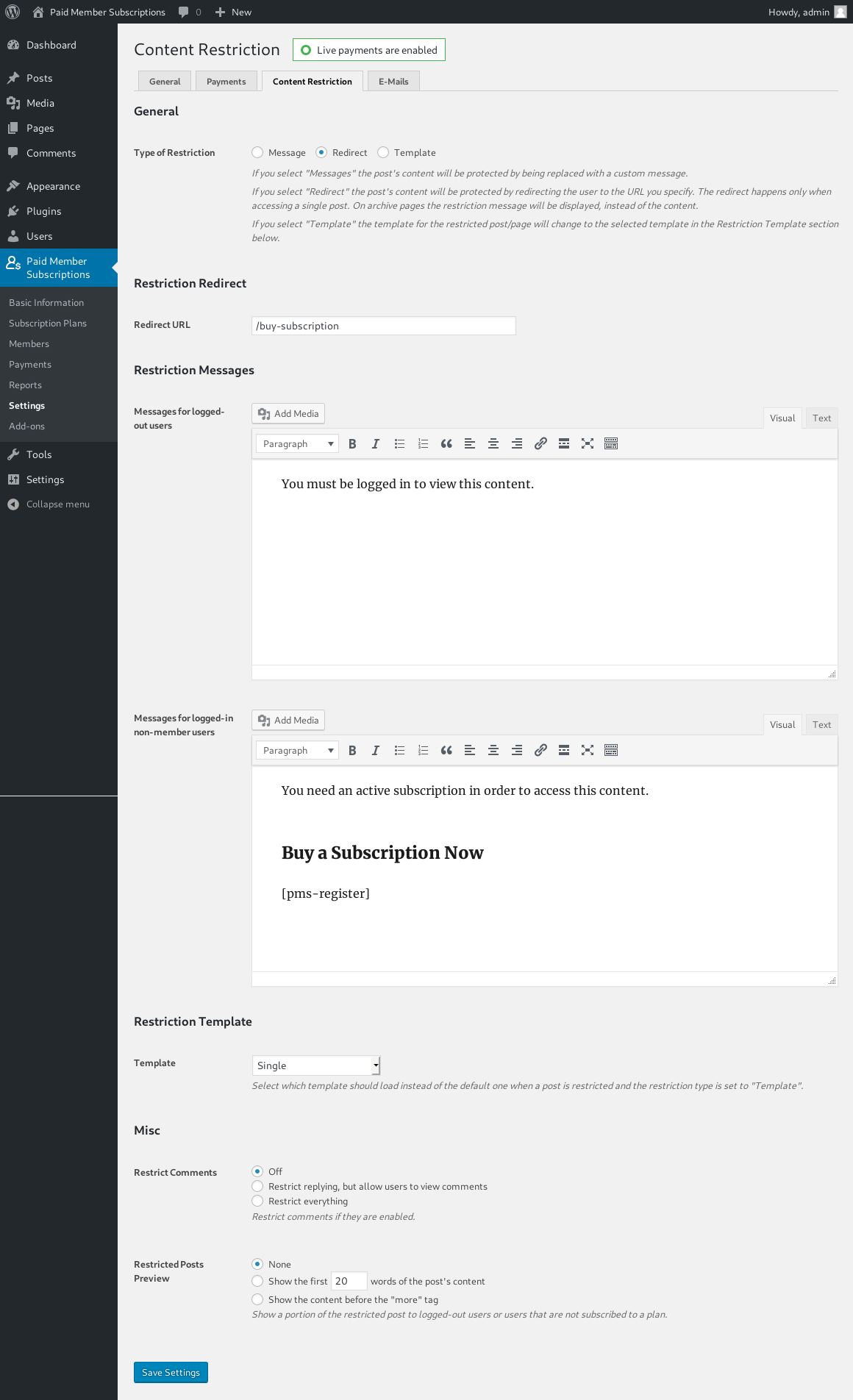Toggle Italic in non-member users editor
Viewport: 853px width, 1400px height.
click(x=376, y=750)
